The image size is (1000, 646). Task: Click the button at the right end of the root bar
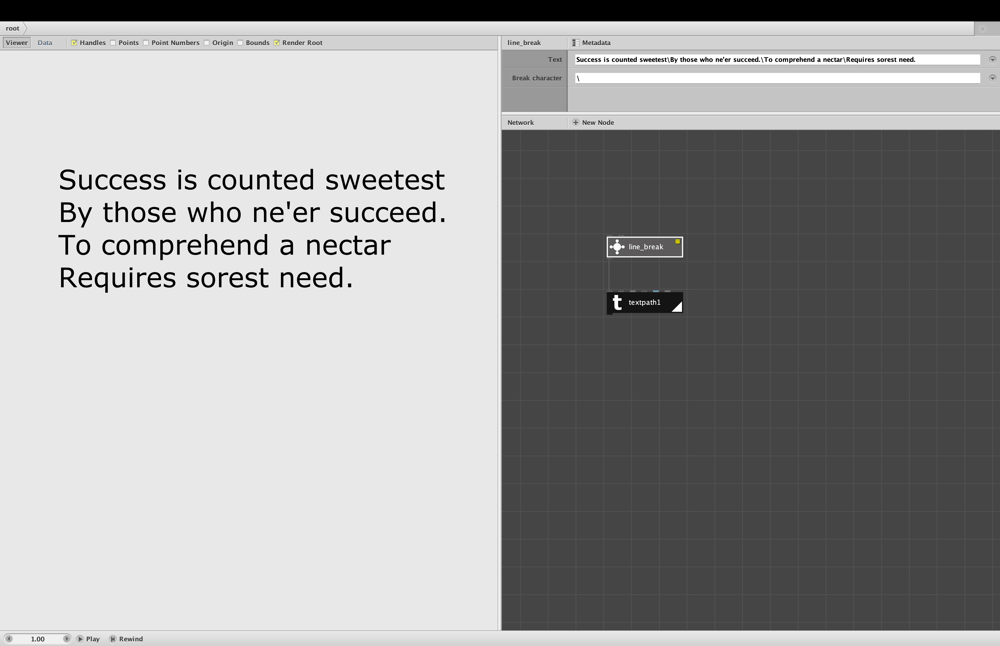tap(983, 29)
